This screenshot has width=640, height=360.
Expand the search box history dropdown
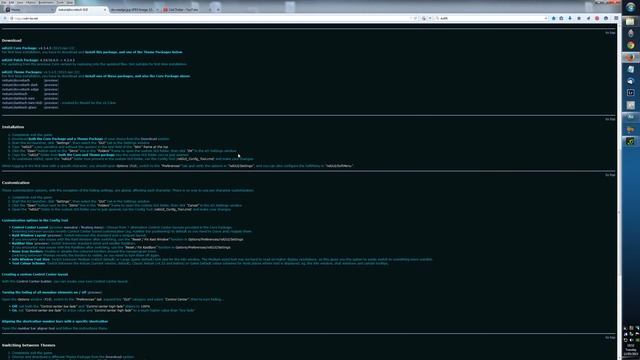[546, 18]
